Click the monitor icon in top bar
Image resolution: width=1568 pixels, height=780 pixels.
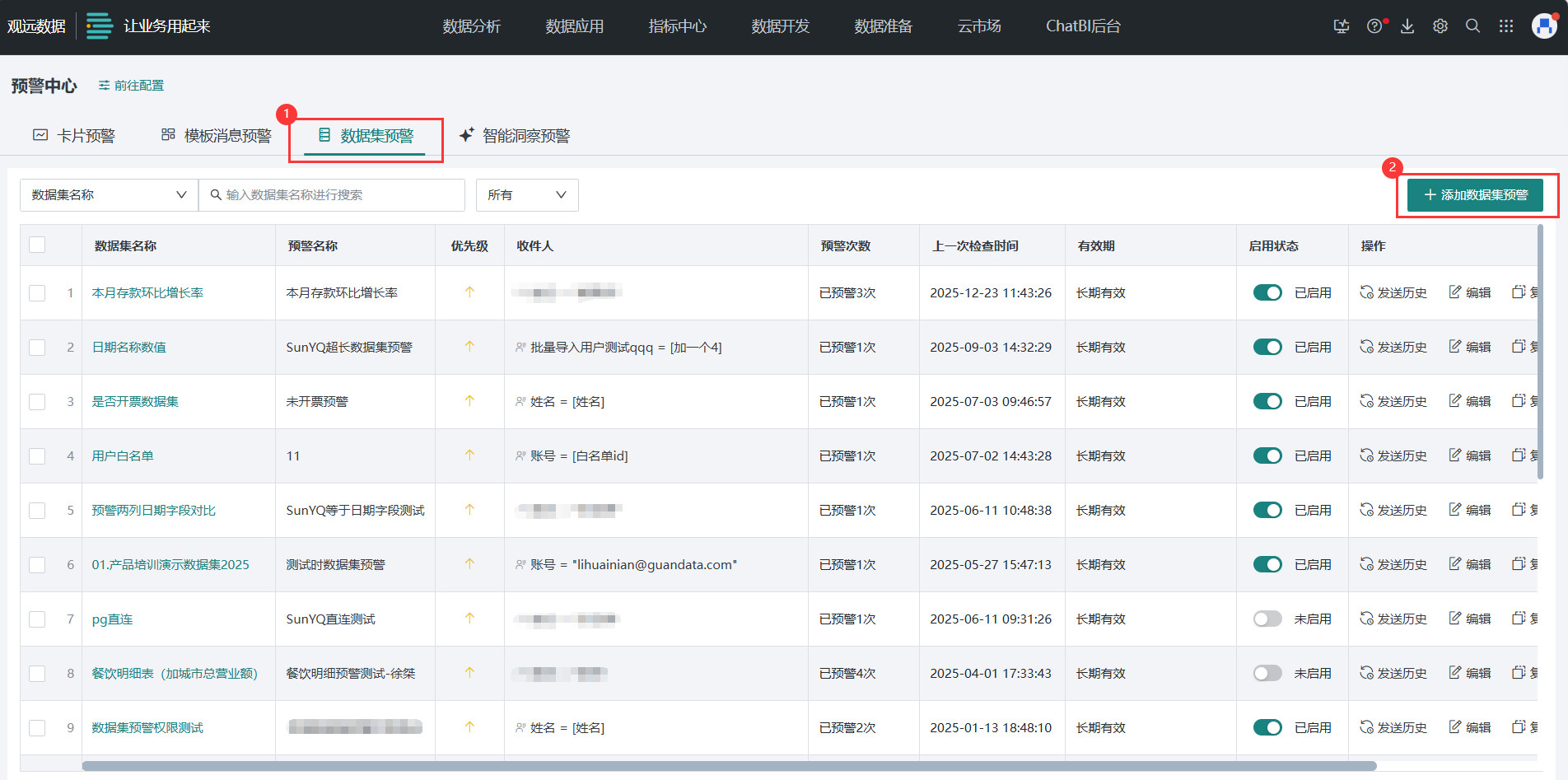coord(1341,26)
